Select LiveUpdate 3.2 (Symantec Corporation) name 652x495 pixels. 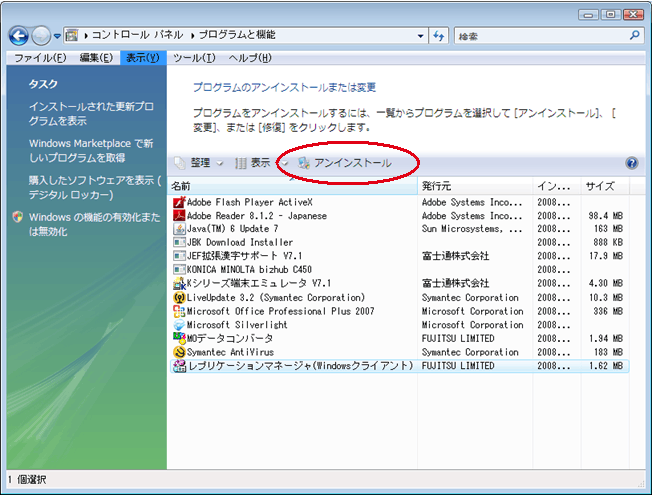276,297
